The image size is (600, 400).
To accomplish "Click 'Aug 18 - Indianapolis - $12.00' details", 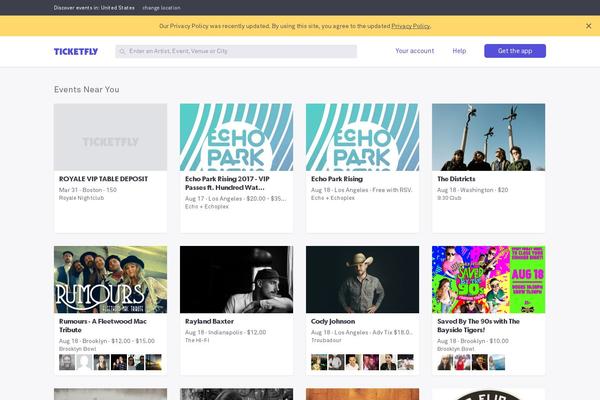I will (x=225, y=332).
